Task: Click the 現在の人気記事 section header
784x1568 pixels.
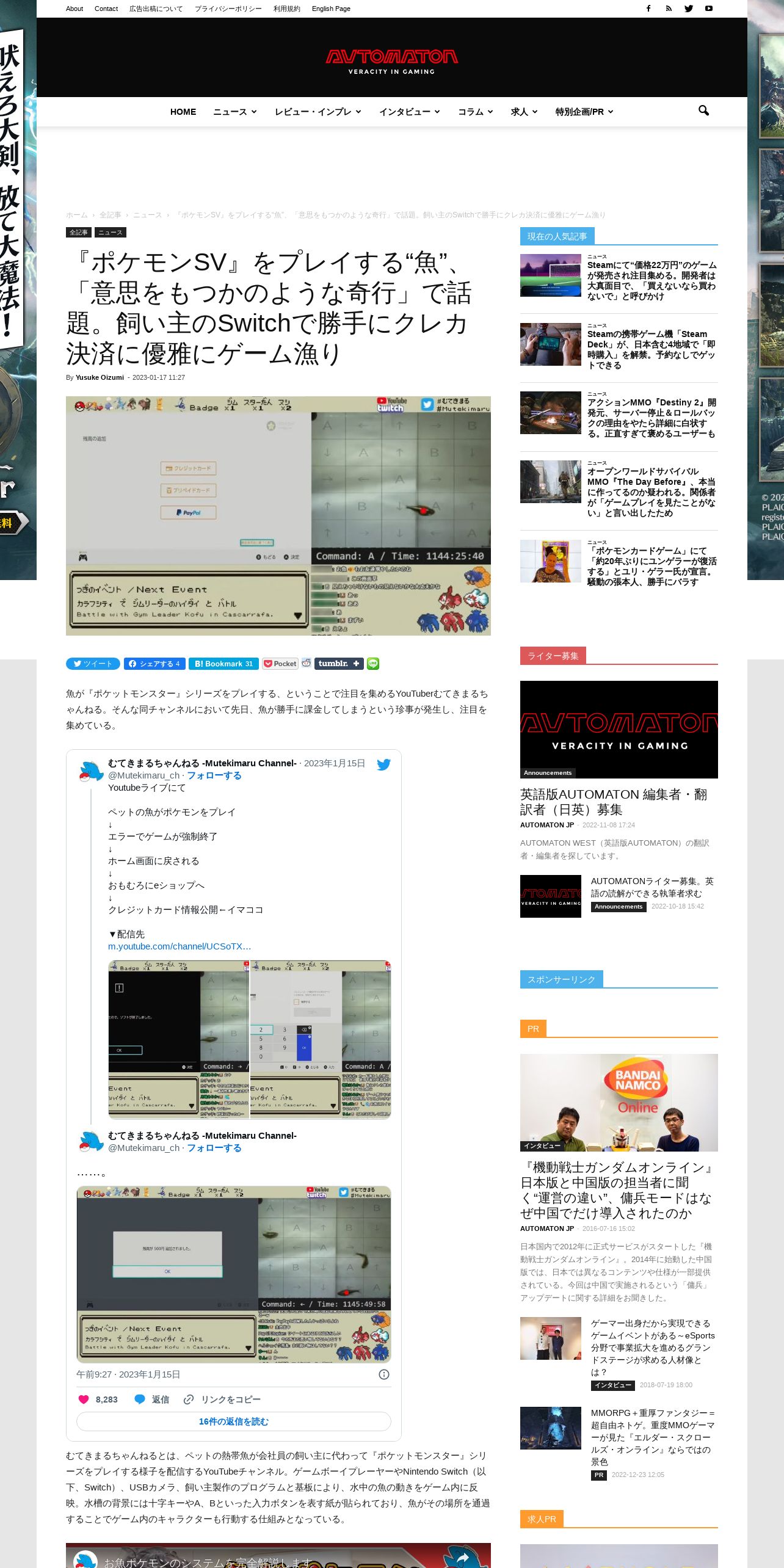Action: 557,236
